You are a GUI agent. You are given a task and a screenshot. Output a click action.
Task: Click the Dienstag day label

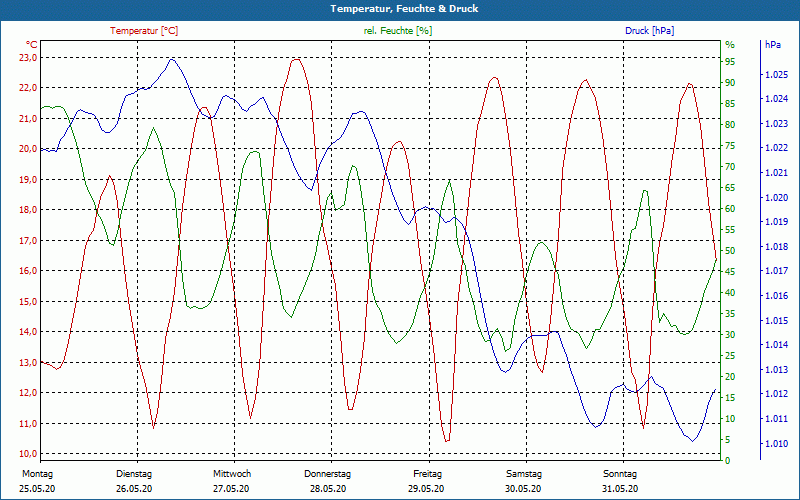tap(134, 474)
